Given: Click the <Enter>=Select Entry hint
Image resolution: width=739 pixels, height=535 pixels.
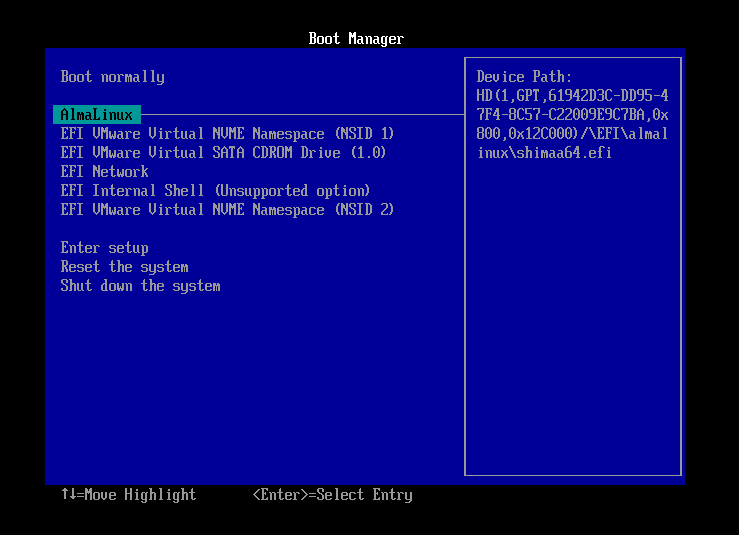Looking at the screenshot, I should point(333,494).
